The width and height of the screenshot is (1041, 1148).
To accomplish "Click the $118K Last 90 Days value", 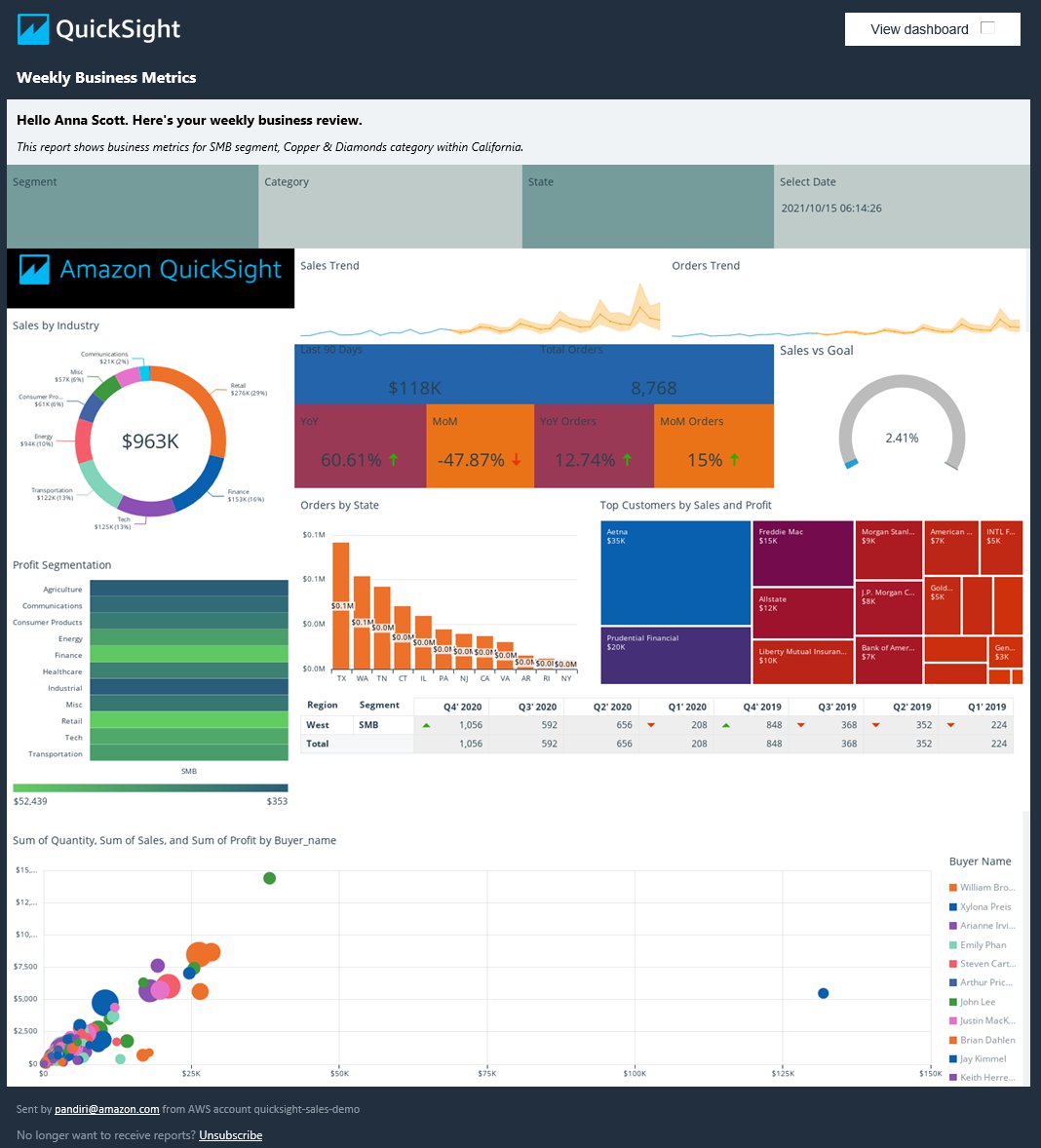I will [x=414, y=388].
